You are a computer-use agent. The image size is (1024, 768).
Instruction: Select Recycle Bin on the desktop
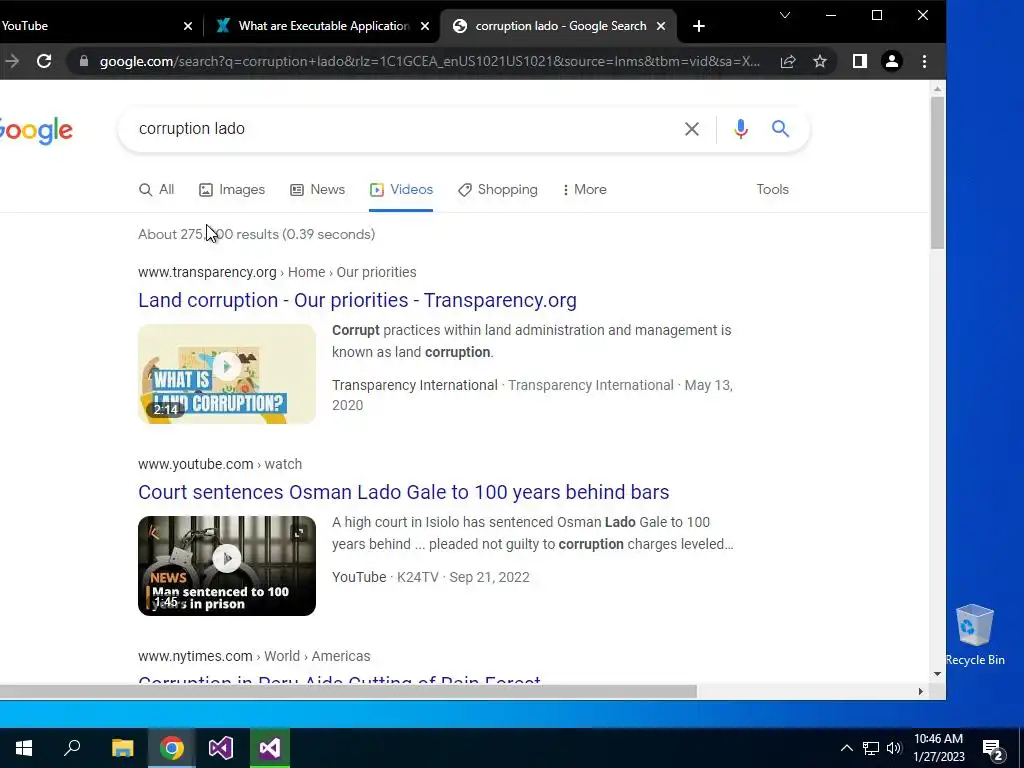(975, 635)
